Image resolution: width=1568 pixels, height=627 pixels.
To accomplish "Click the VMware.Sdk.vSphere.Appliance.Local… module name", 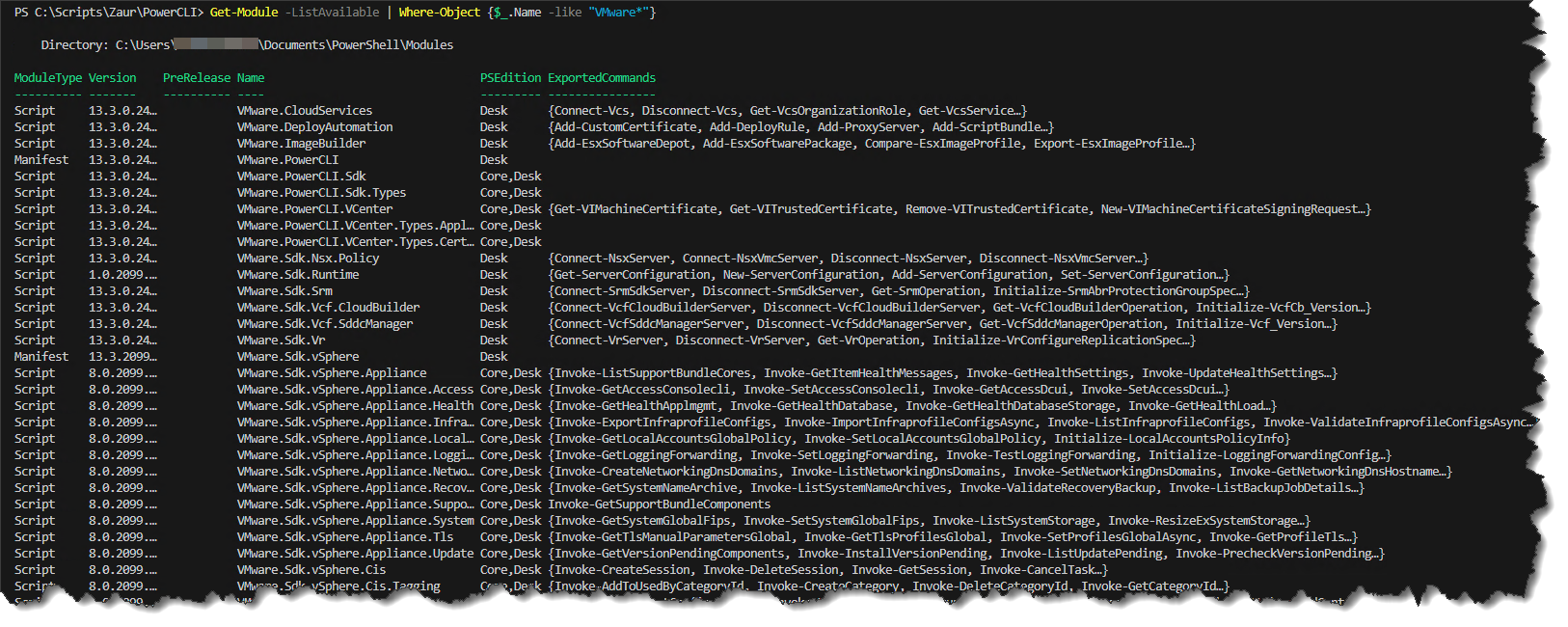I will click(x=356, y=439).
